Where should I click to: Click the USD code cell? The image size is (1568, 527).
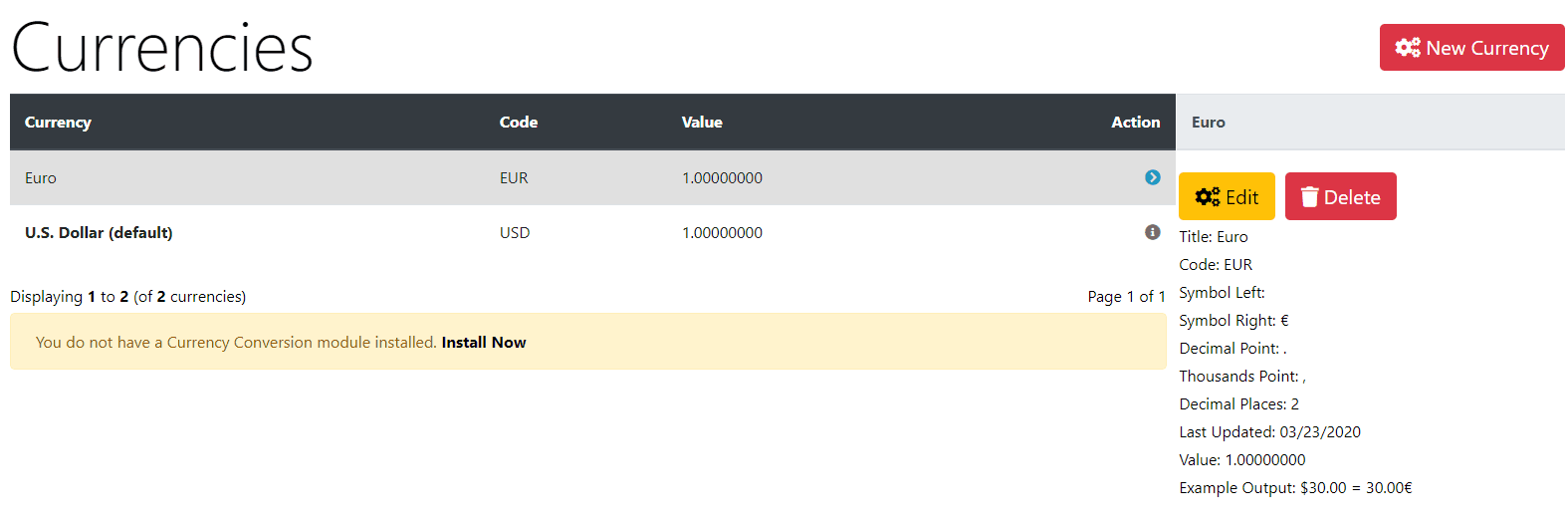tap(515, 232)
